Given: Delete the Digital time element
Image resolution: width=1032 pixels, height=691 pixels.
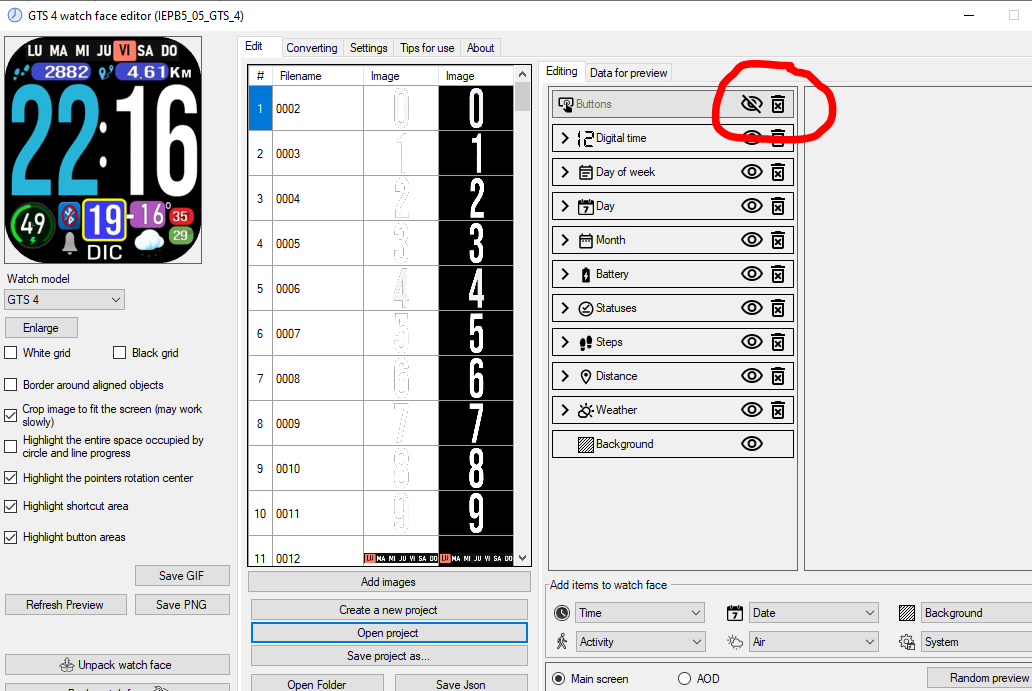Looking at the screenshot, I should [x=777, y=138].
